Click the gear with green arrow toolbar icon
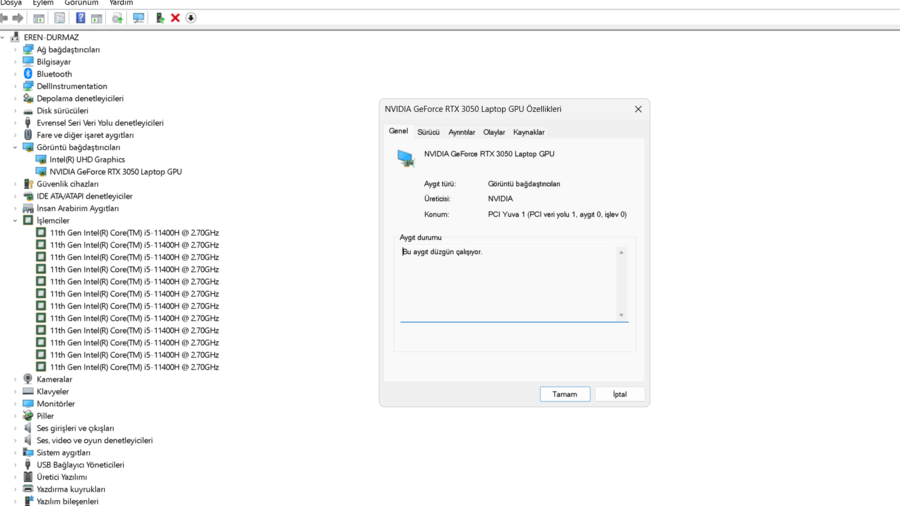Viewport: 900px width, 506px height. click(x=118, y=18)
